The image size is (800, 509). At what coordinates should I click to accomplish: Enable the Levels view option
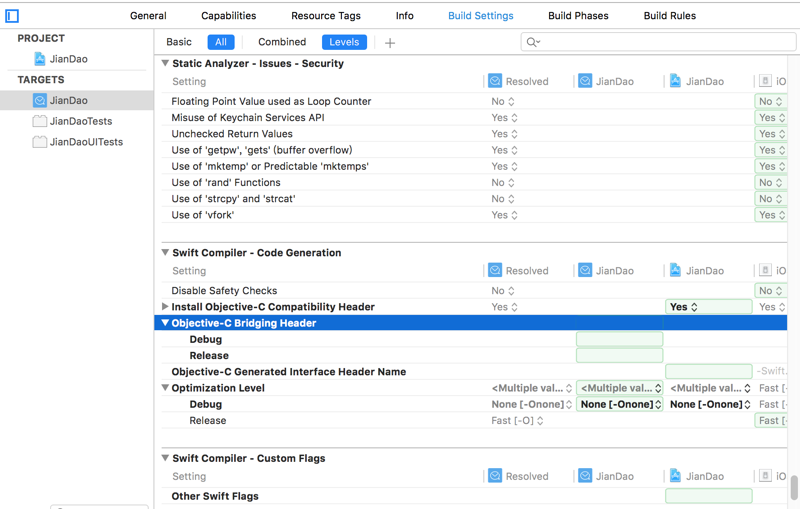pyautogui.click(x=344, y=42)
